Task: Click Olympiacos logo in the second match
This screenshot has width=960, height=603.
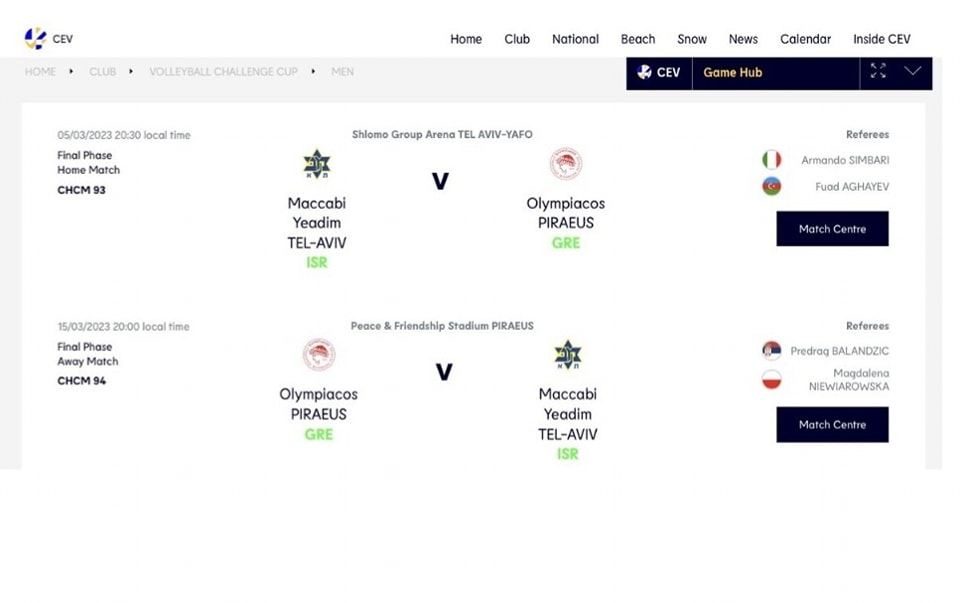Action: point(319,354)
